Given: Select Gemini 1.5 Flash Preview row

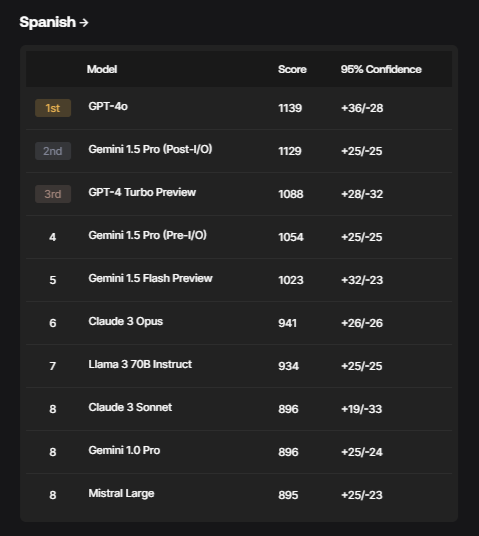Looking at the screenshot, I should pos(239,280).
